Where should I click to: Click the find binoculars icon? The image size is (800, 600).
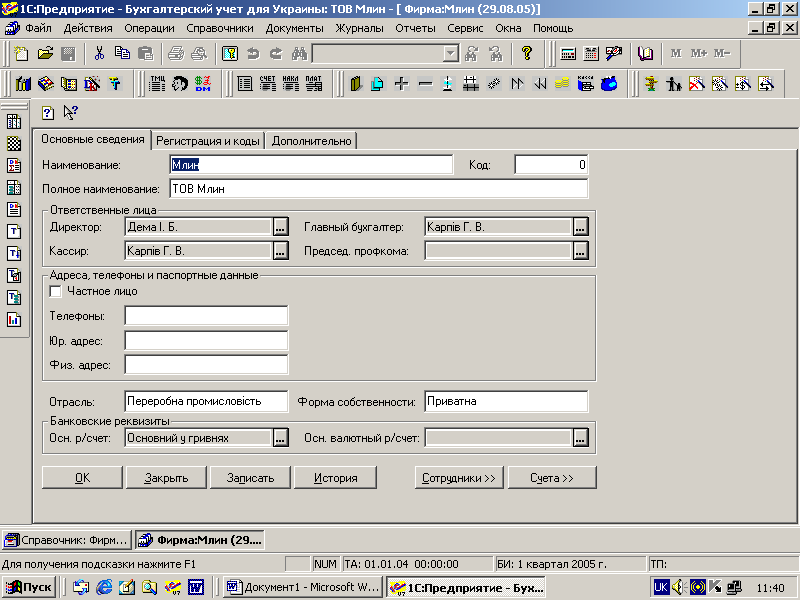click(x=299, y=54)
